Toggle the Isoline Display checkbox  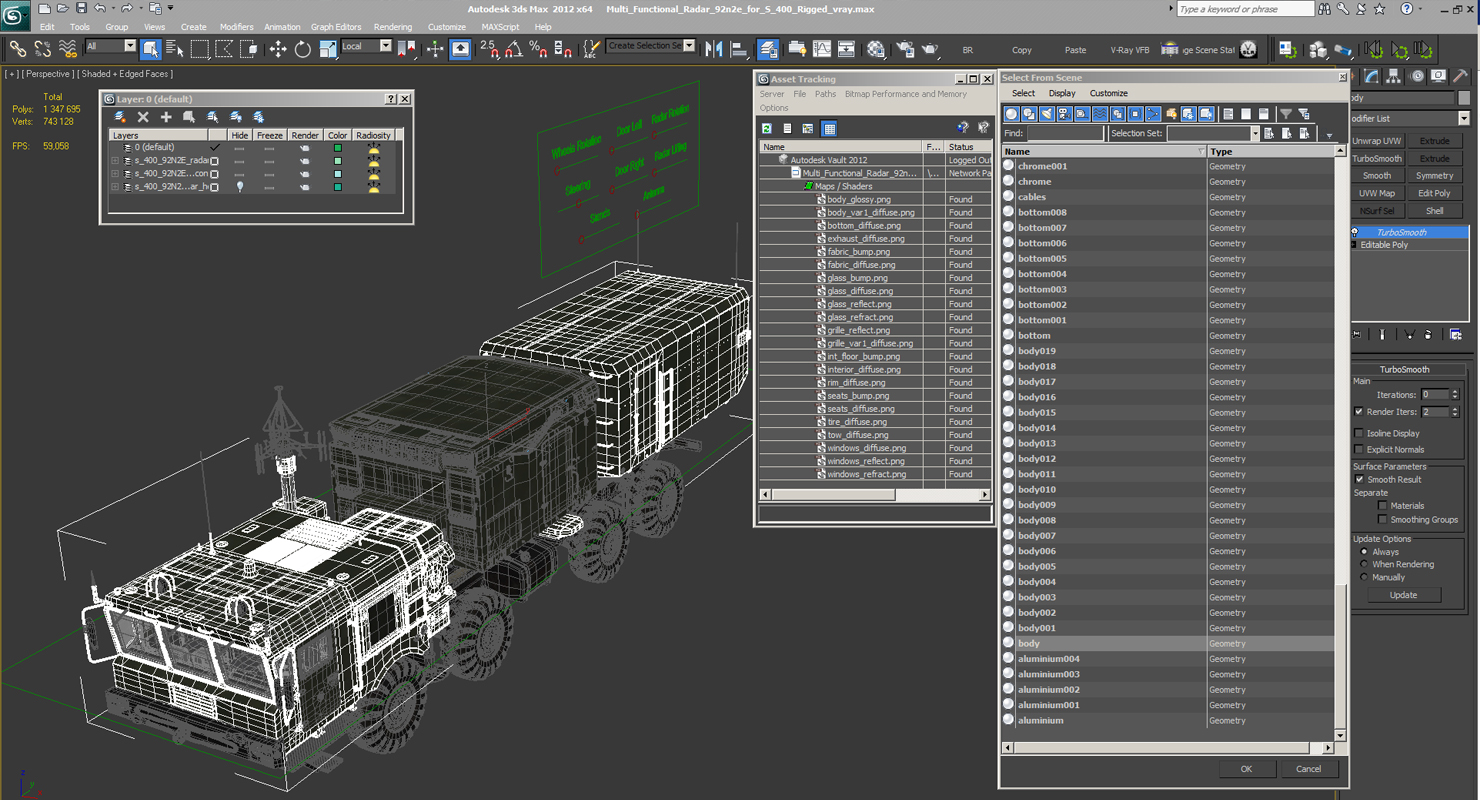point(1359,433)
